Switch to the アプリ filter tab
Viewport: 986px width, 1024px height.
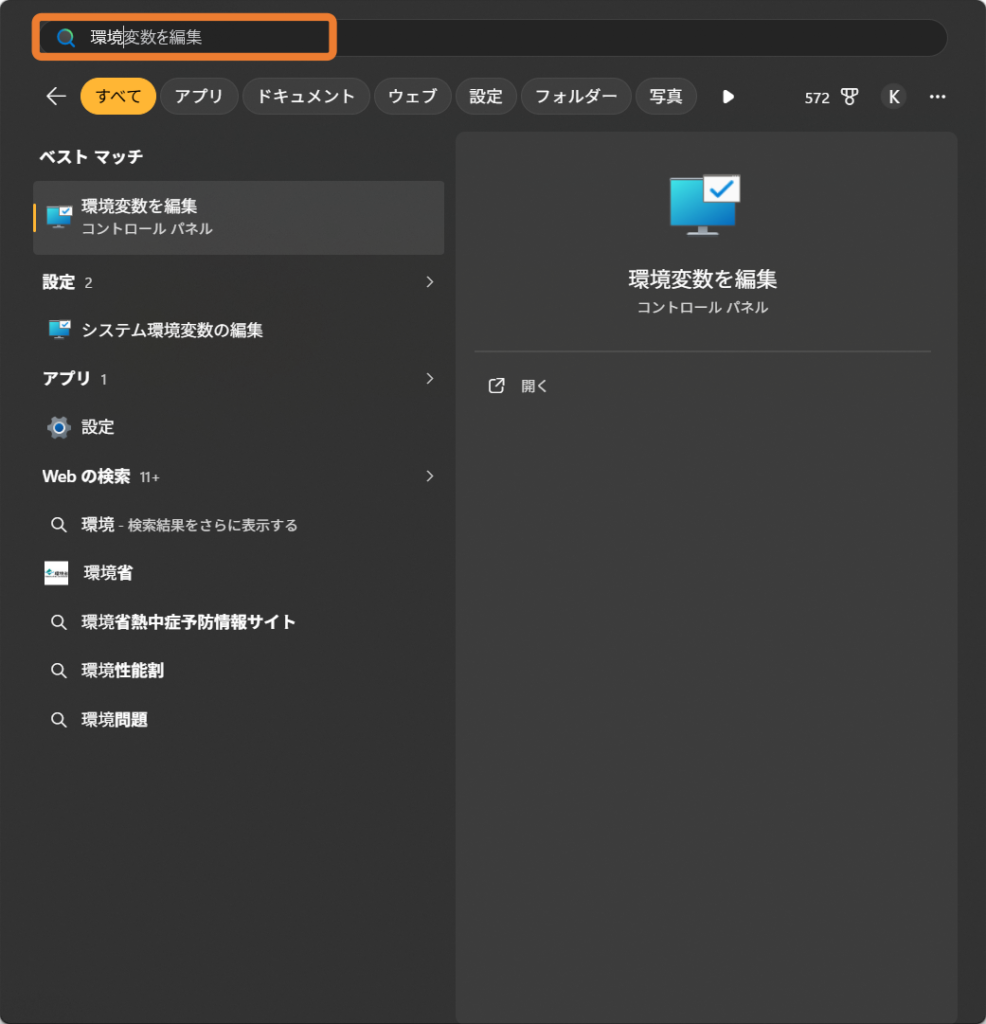[199, 97]
